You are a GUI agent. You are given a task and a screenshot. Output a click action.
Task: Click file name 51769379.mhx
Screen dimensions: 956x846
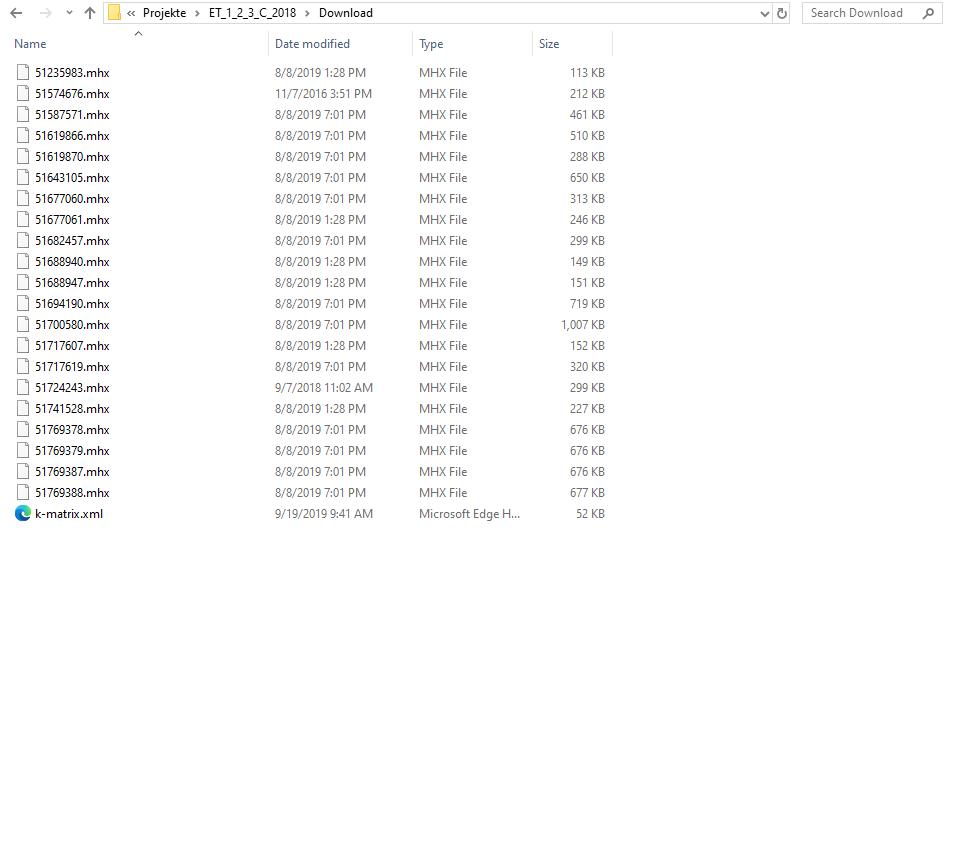coord(72,451)
